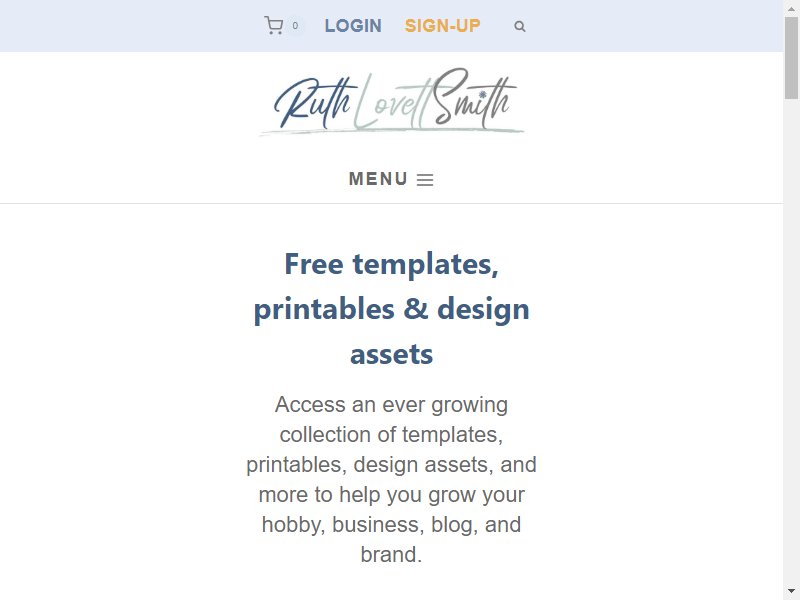Screen dimensions: 800x600
Task: Open the shopping cart icon
Action: 273,26
